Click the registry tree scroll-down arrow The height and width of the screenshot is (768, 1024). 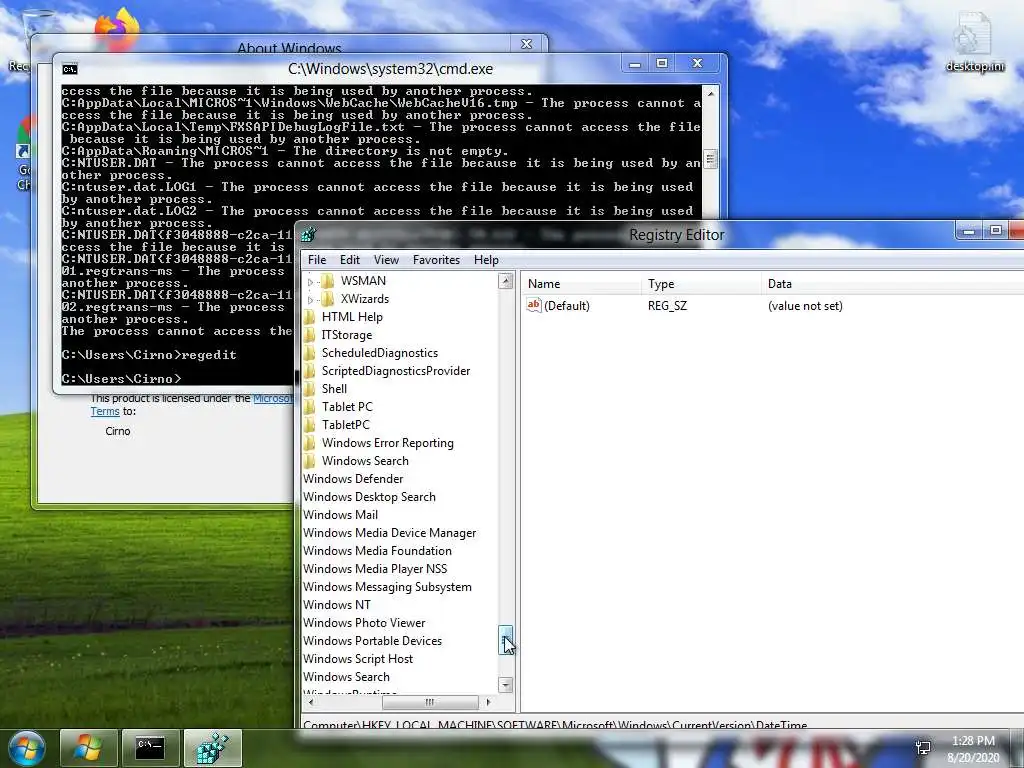click(x=505, y=684)
